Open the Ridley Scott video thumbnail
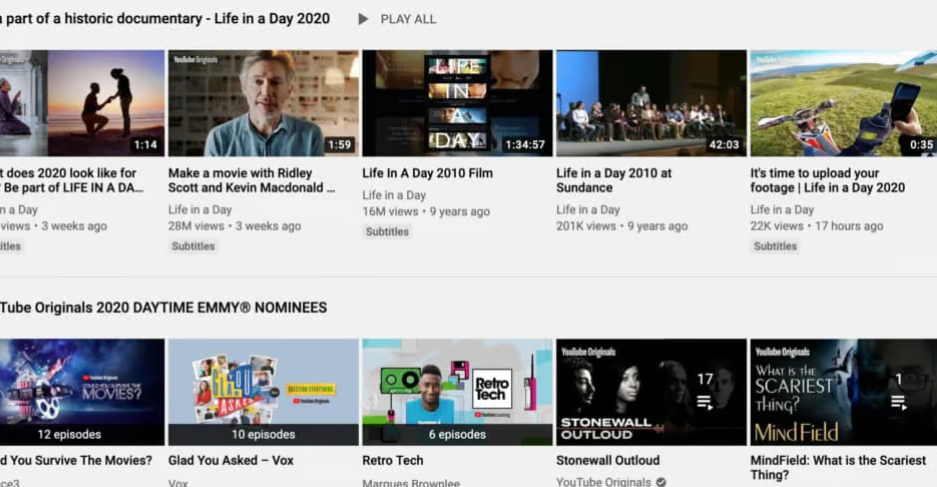The width and height of the screenshot is (937, 487). click(x=264, y=103)
